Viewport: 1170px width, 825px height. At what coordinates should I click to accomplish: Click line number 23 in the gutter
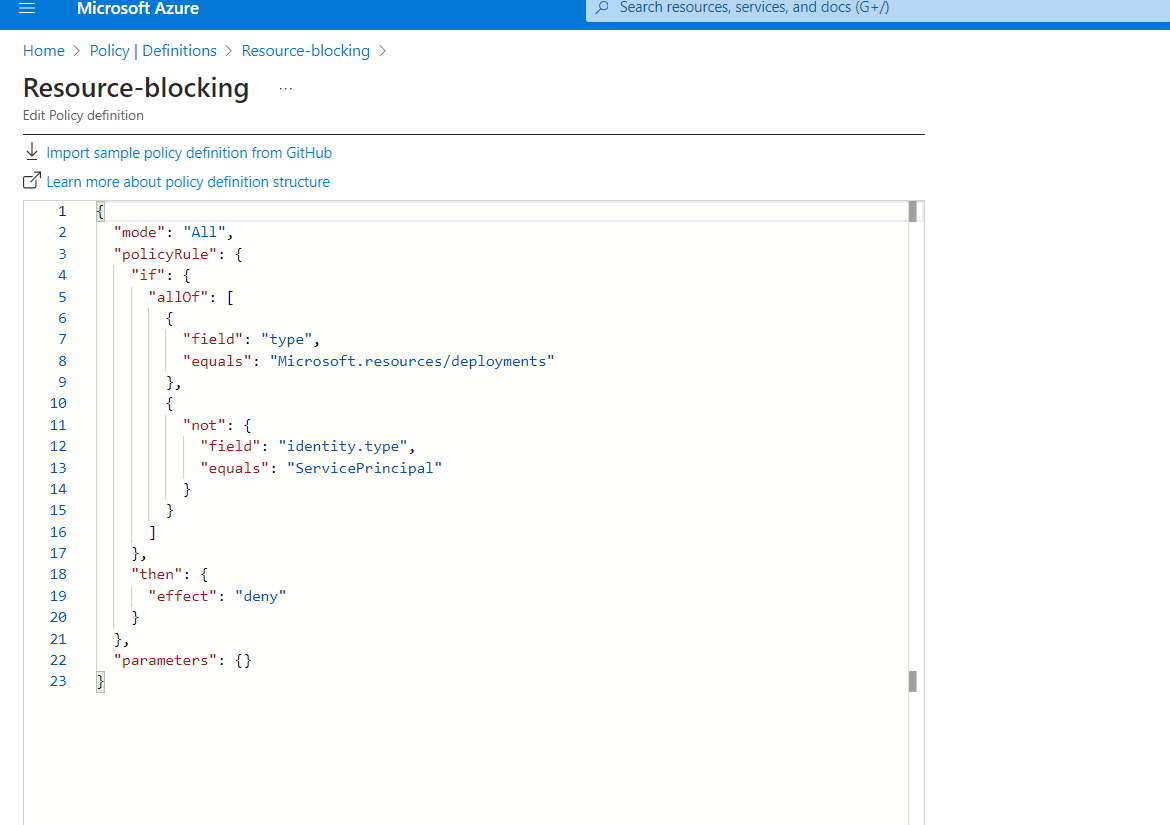(58, 681)
